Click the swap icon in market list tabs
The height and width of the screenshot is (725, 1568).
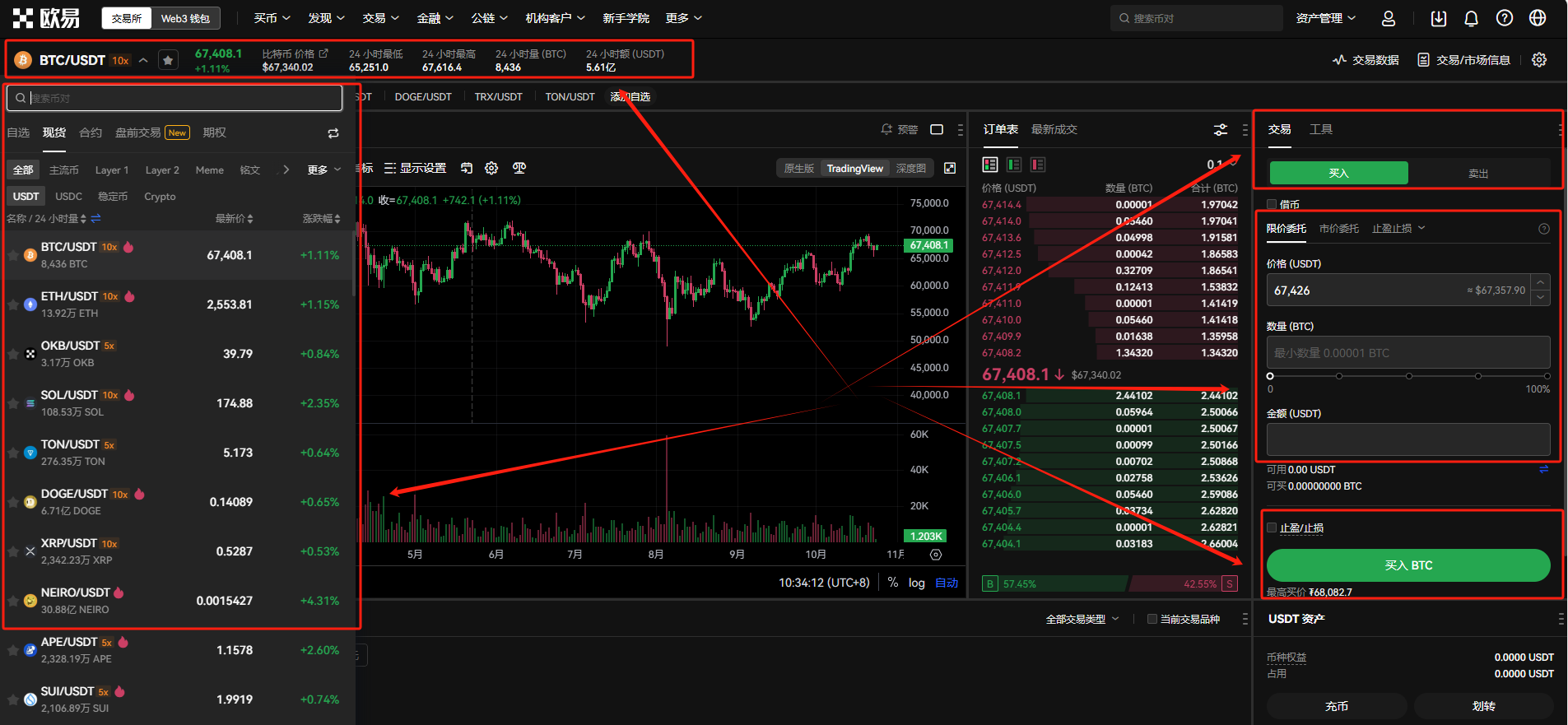pyautogui.click(x=333, y=133)
